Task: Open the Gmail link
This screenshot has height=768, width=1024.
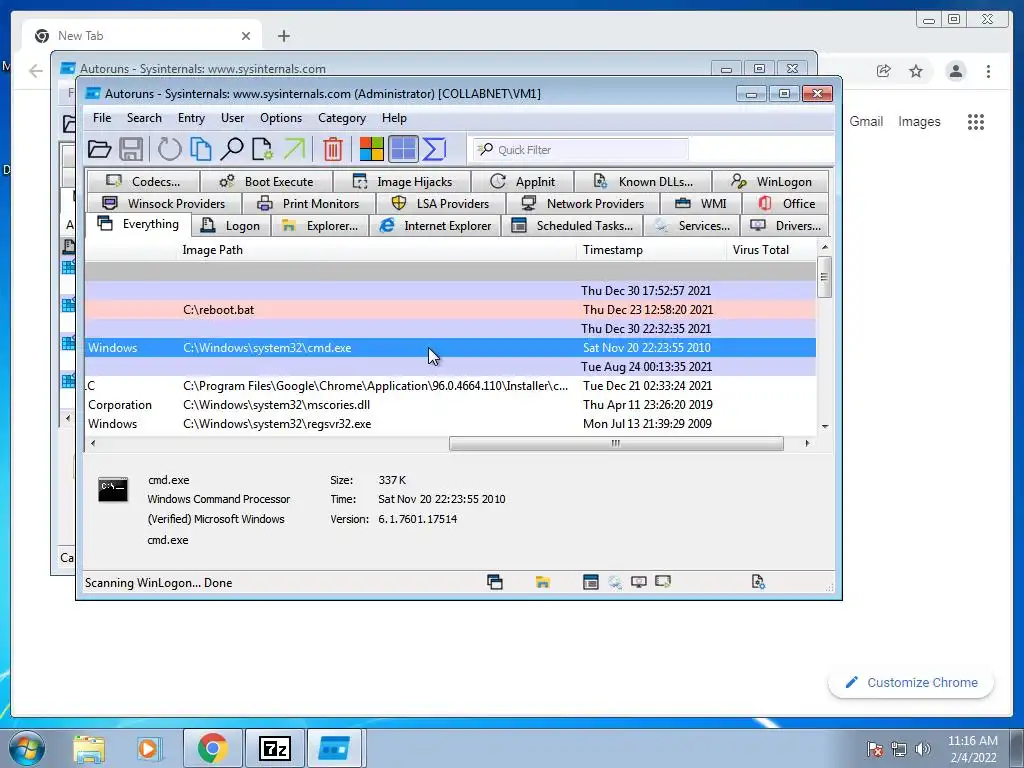Action: [866, 121]
